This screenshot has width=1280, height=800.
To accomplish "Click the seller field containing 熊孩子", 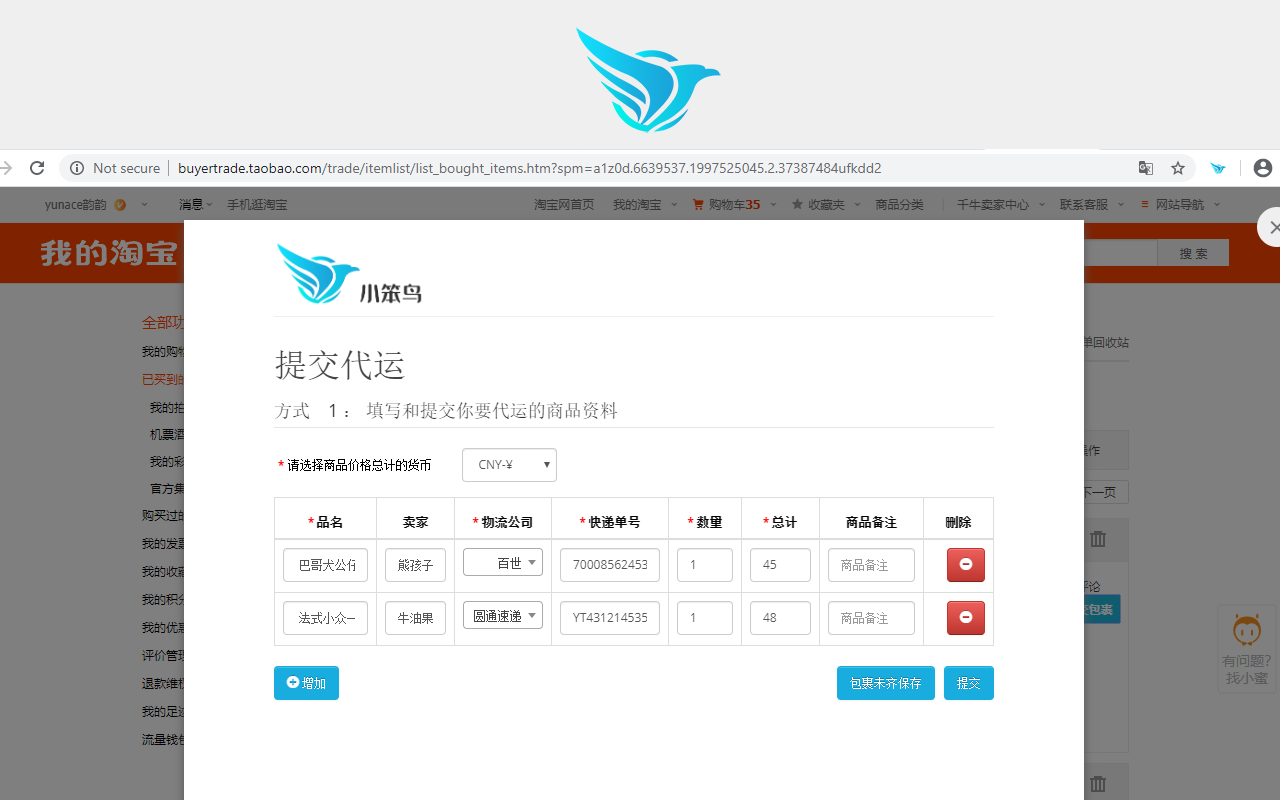I will [415, 565].
